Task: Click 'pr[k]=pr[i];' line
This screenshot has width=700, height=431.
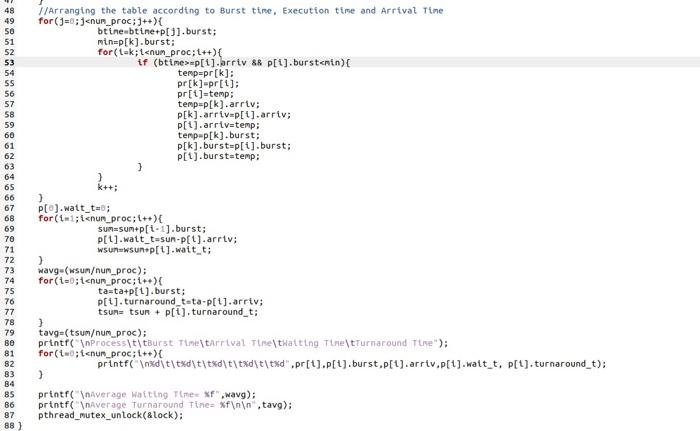Action: [x=208, y=84]
